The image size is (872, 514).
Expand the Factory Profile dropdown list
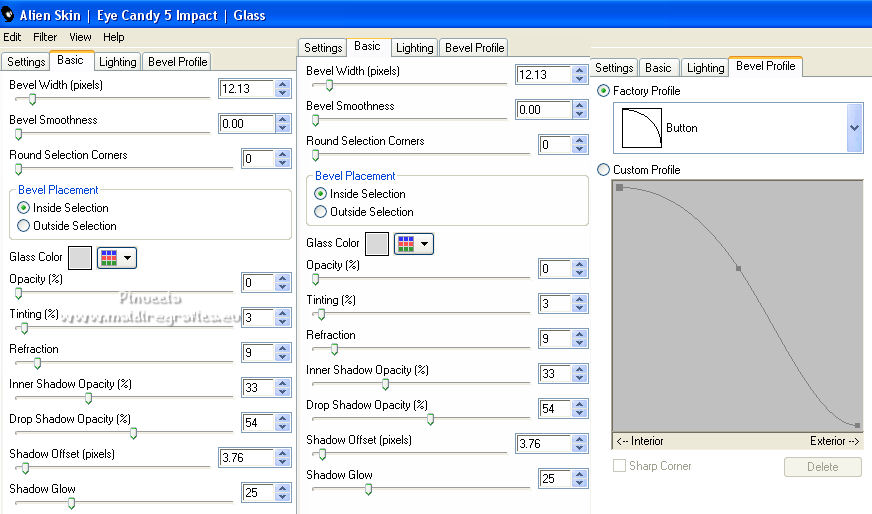(x=854, y=128)
